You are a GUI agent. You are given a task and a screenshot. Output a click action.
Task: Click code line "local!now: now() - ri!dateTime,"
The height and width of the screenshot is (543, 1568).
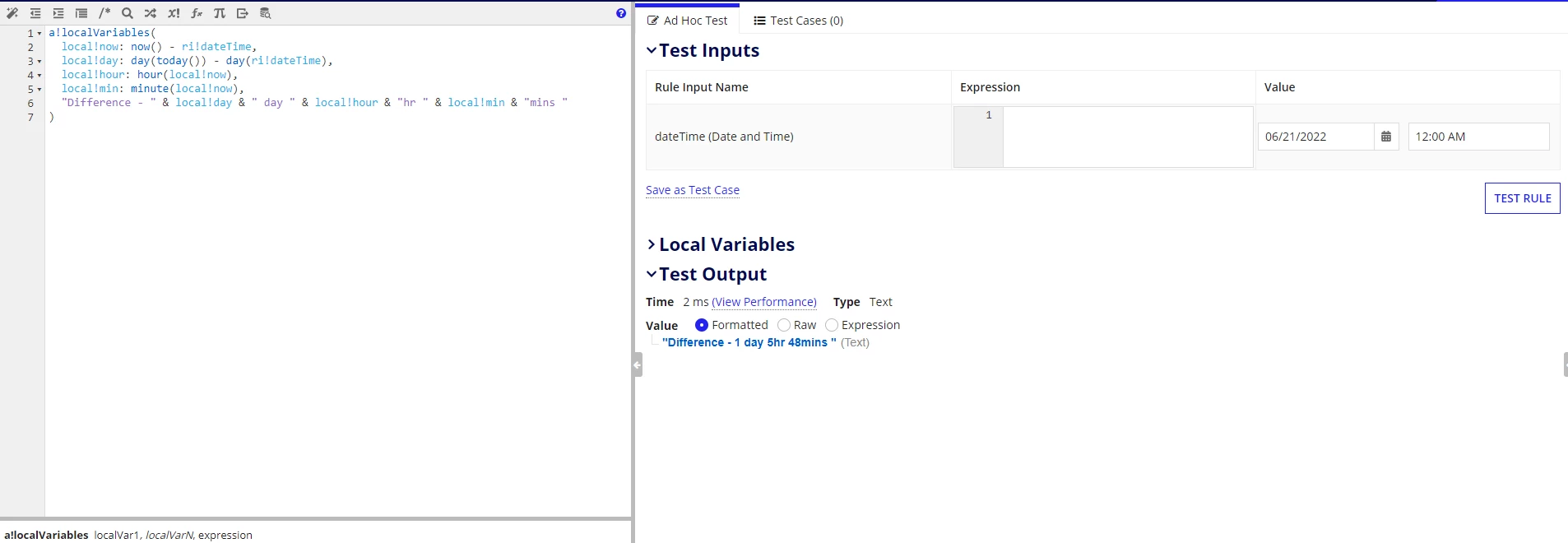(x=160, y=47)
